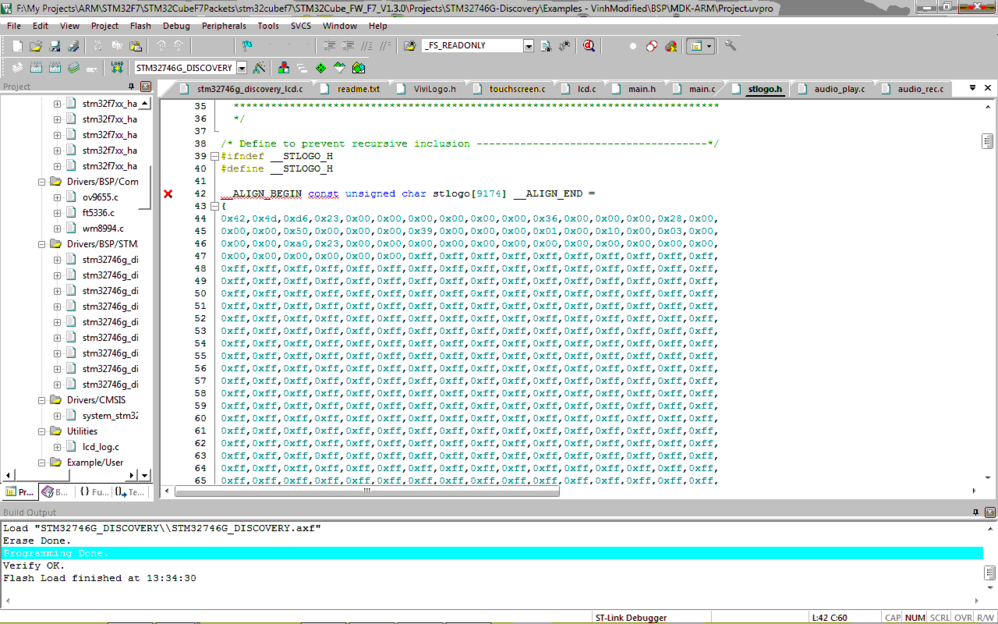Click the editor horizontal scrollbar thumb
Screen dimensions: 998x624
[367, 491]
